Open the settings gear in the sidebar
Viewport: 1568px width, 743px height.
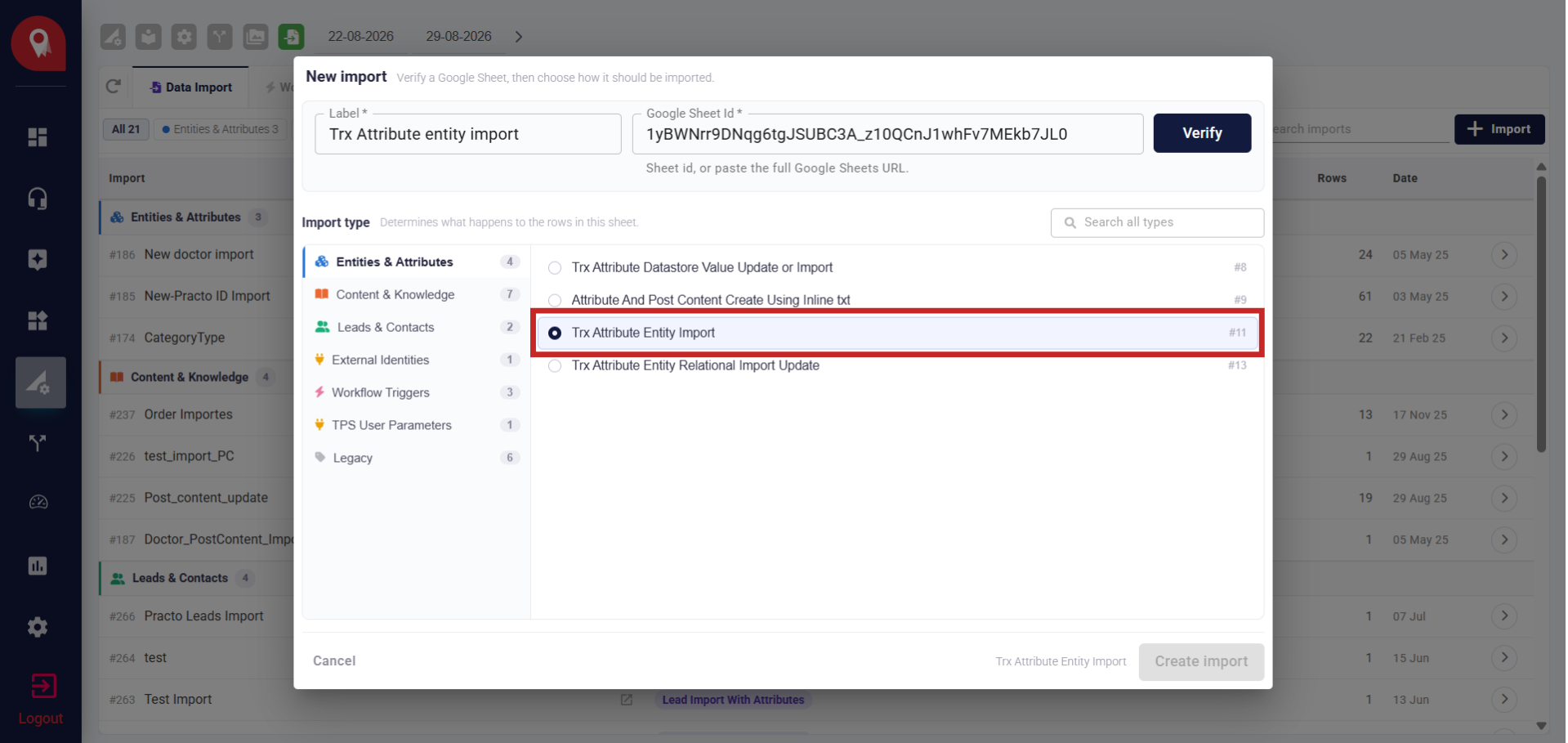click(38, 627)
